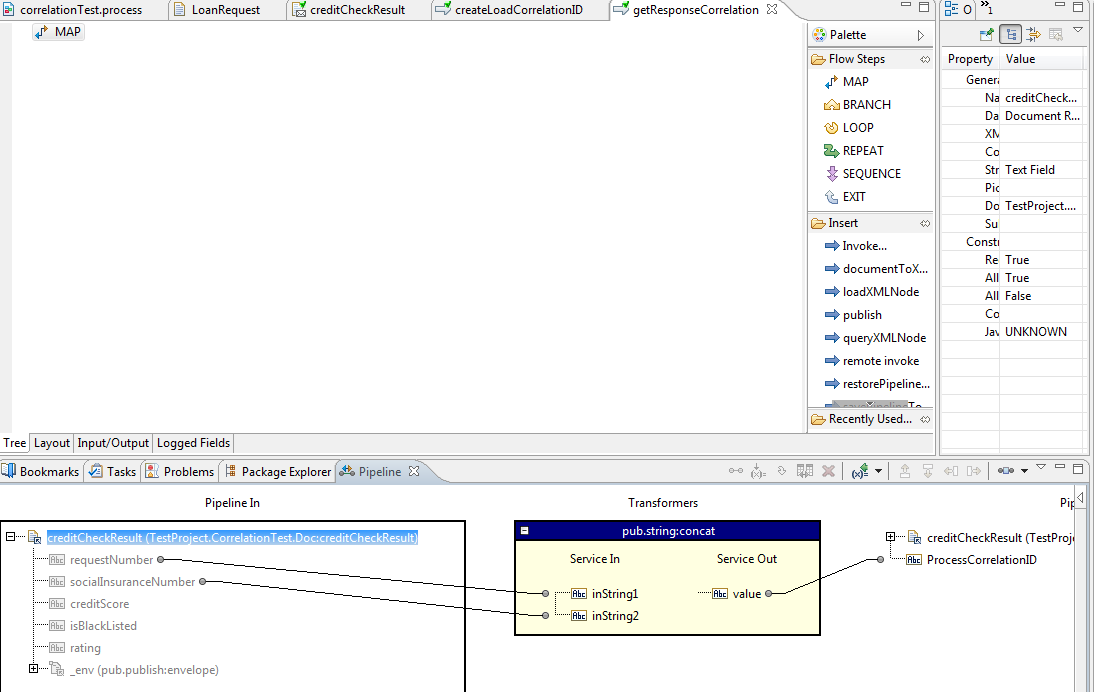Expand the Recently Used palette drawer
Image resolution: width=1094 pixels, height=692 pixels.
[868, 419]
